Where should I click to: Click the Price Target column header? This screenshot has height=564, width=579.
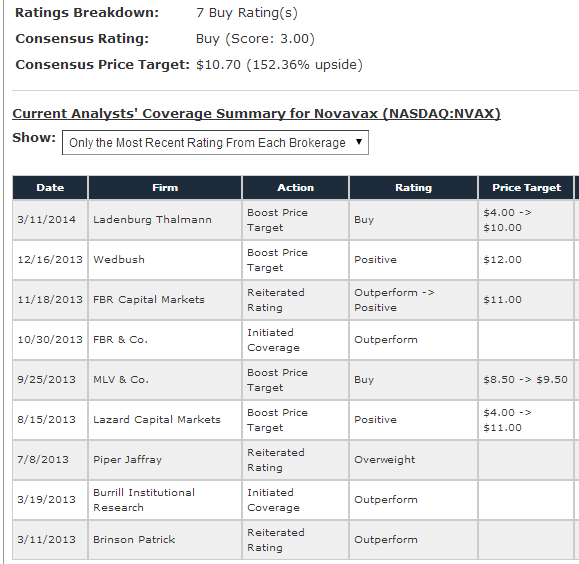click(x=526, y=188)
